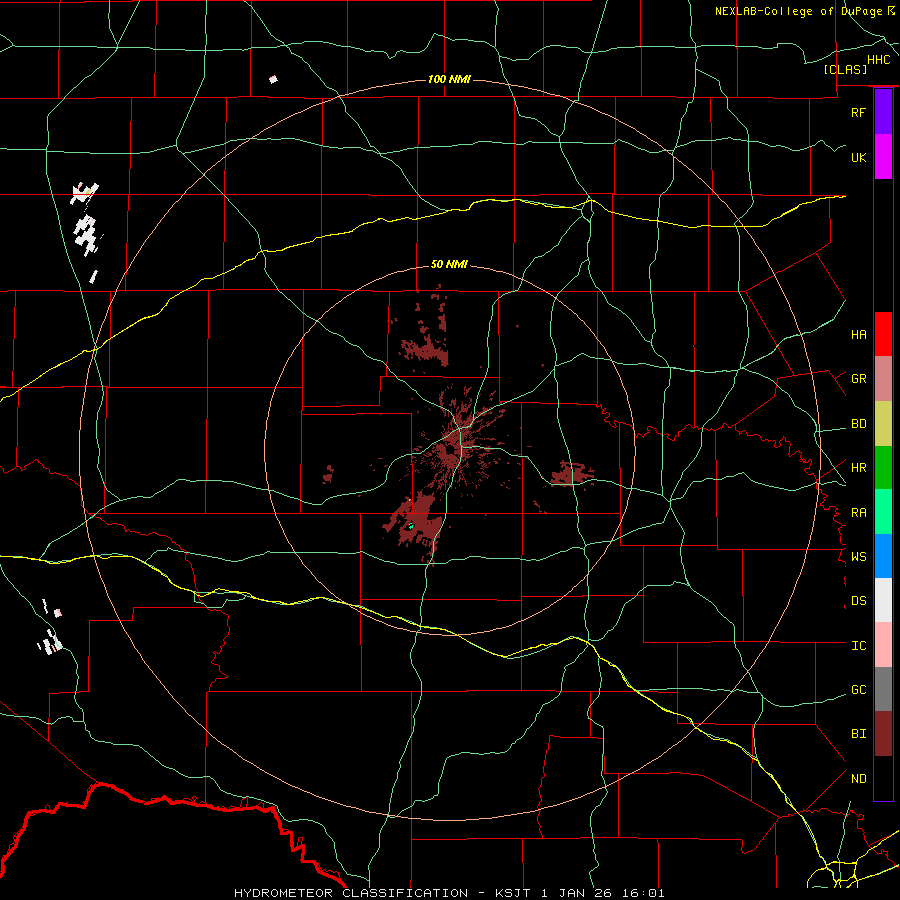Click the DS white legend swatch
The width and height of the screenshot is (900, 900).
pos(883,600)
